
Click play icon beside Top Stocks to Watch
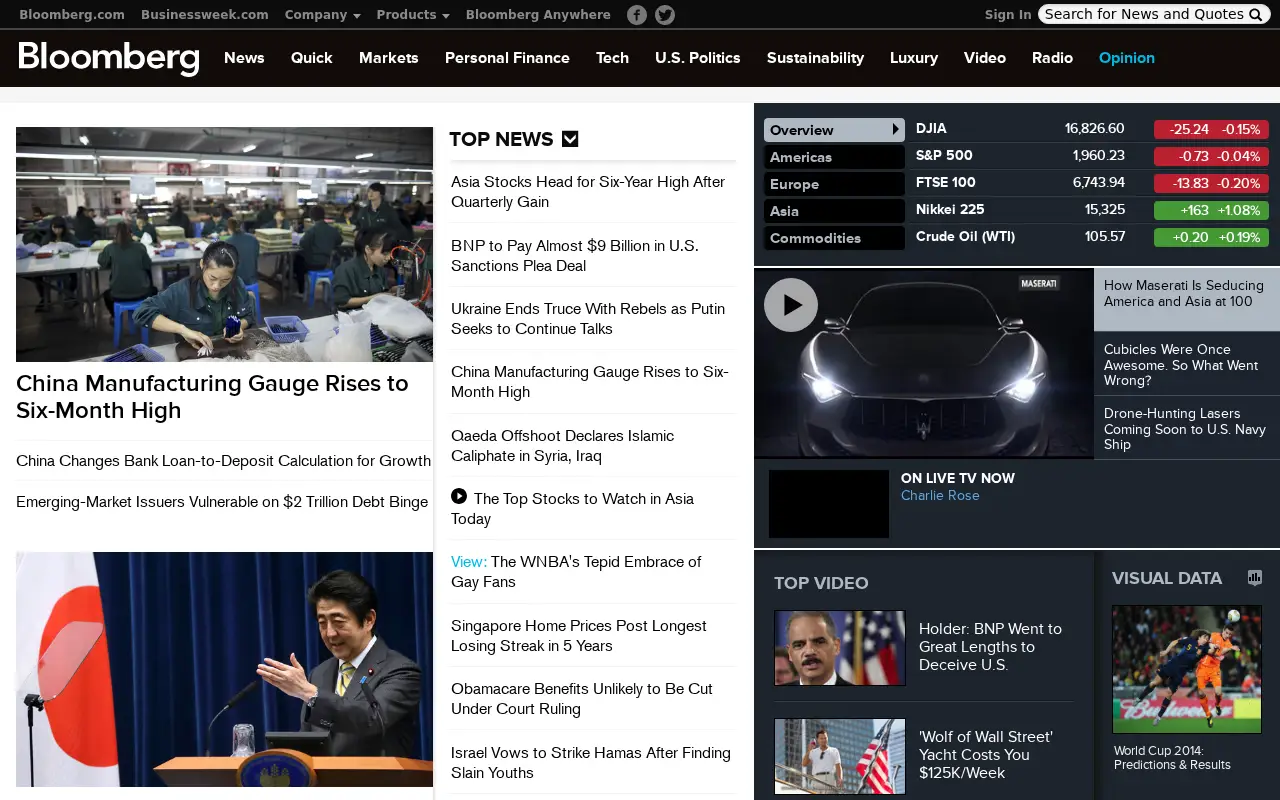(x=459, y=496)
